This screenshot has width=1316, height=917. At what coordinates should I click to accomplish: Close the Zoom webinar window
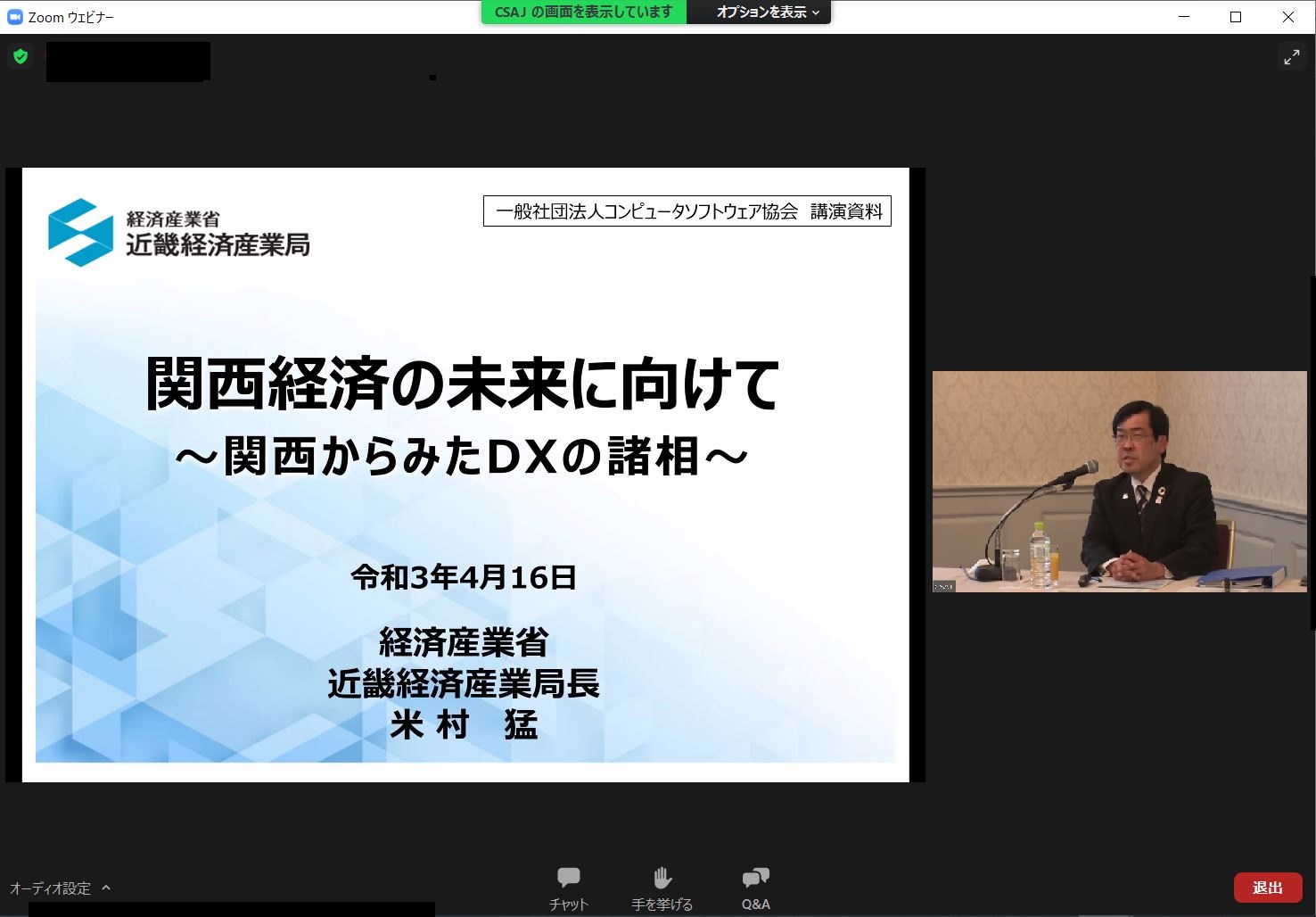point(1288,17)
